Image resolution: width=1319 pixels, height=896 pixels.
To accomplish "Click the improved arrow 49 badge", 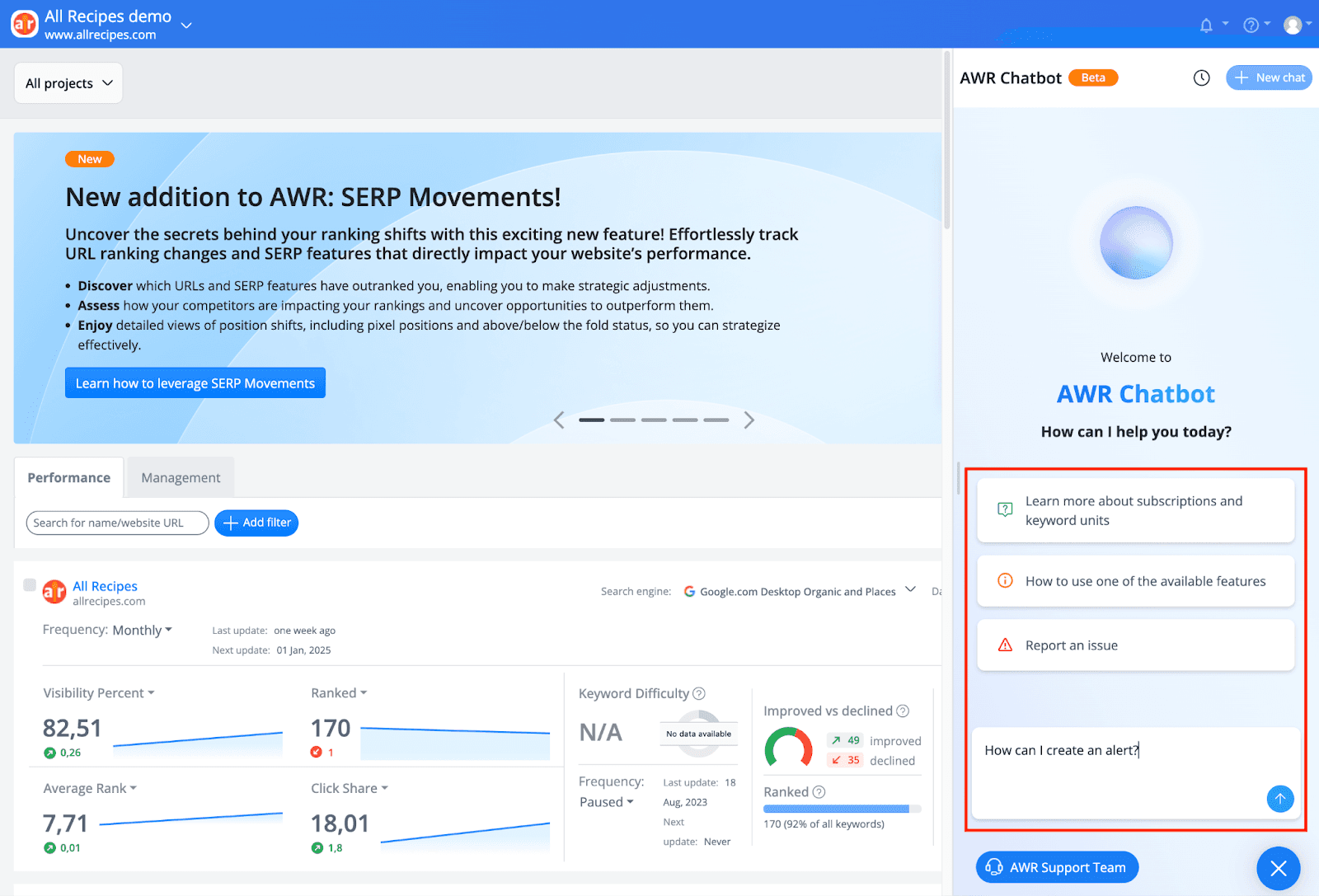I will [845, 740].
